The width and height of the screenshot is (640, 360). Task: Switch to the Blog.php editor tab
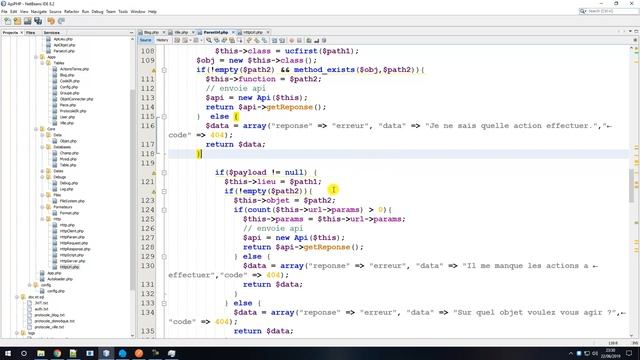coord(151,32)
